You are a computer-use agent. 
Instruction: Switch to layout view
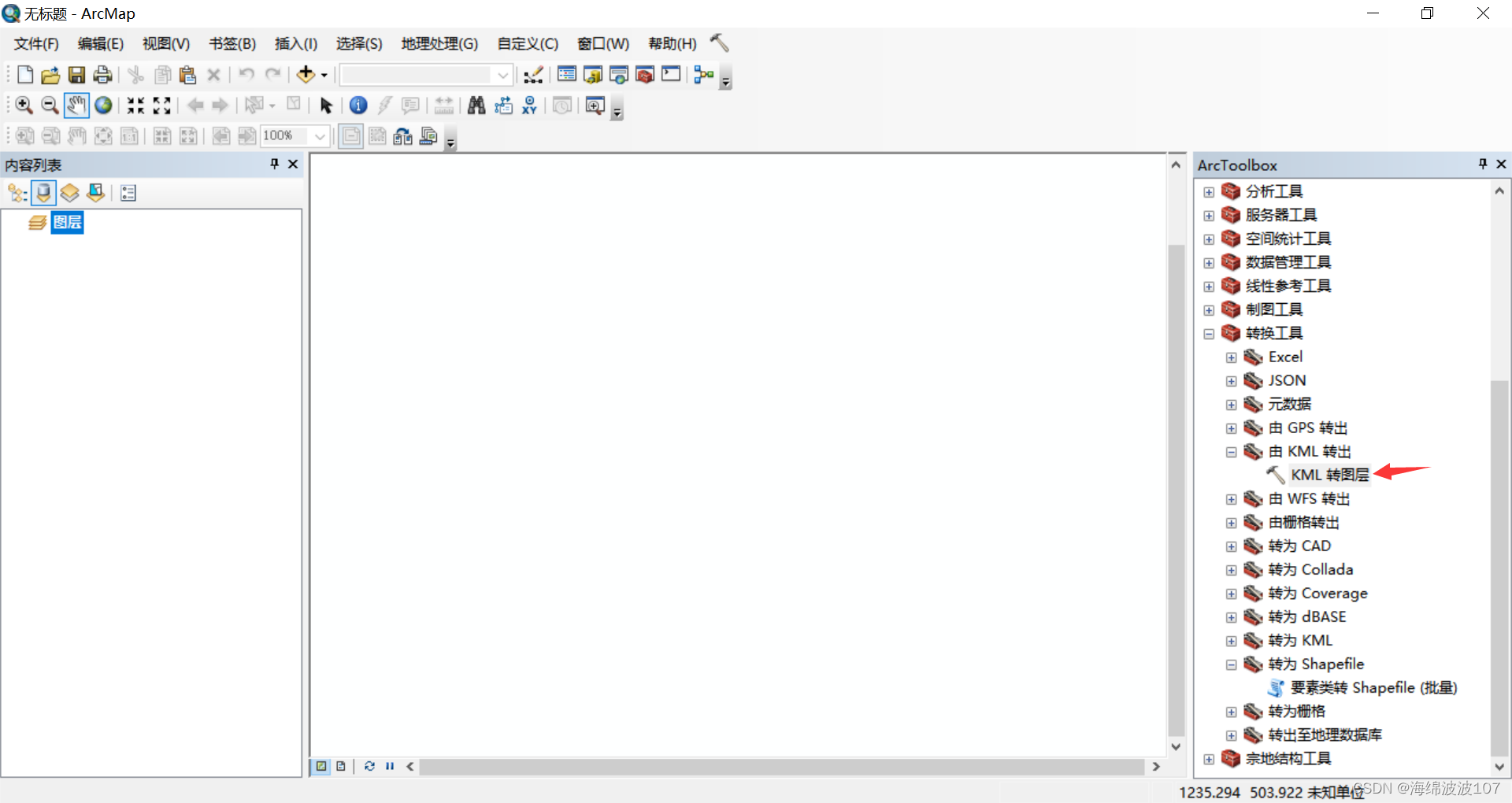point(341,766)
